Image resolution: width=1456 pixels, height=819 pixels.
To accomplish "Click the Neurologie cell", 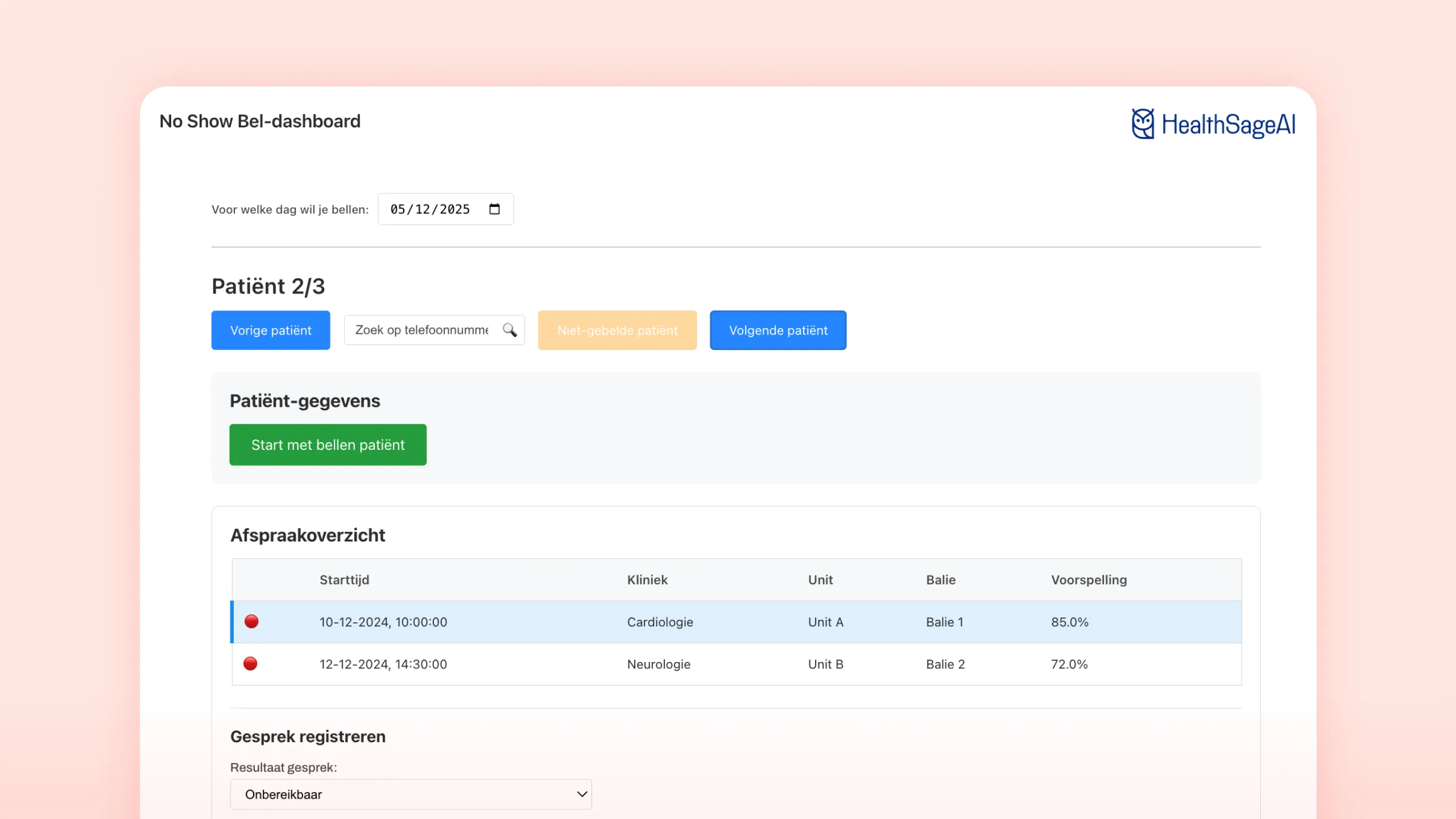I will coord(659,664).
